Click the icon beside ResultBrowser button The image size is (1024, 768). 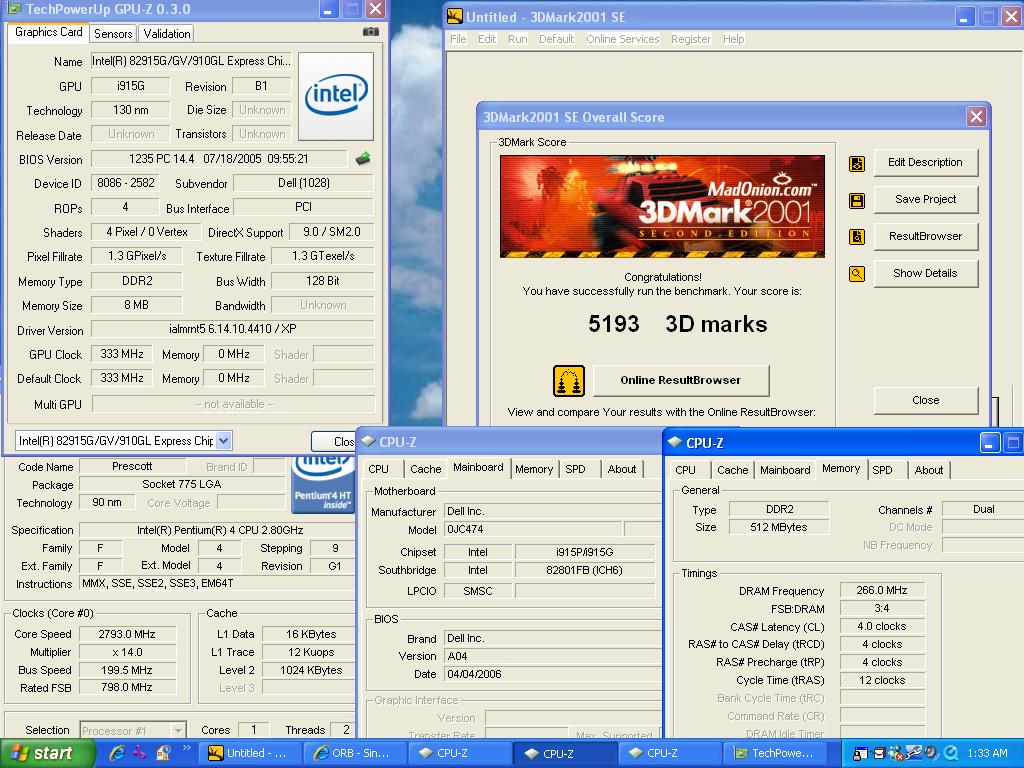[x=857, y=236]
